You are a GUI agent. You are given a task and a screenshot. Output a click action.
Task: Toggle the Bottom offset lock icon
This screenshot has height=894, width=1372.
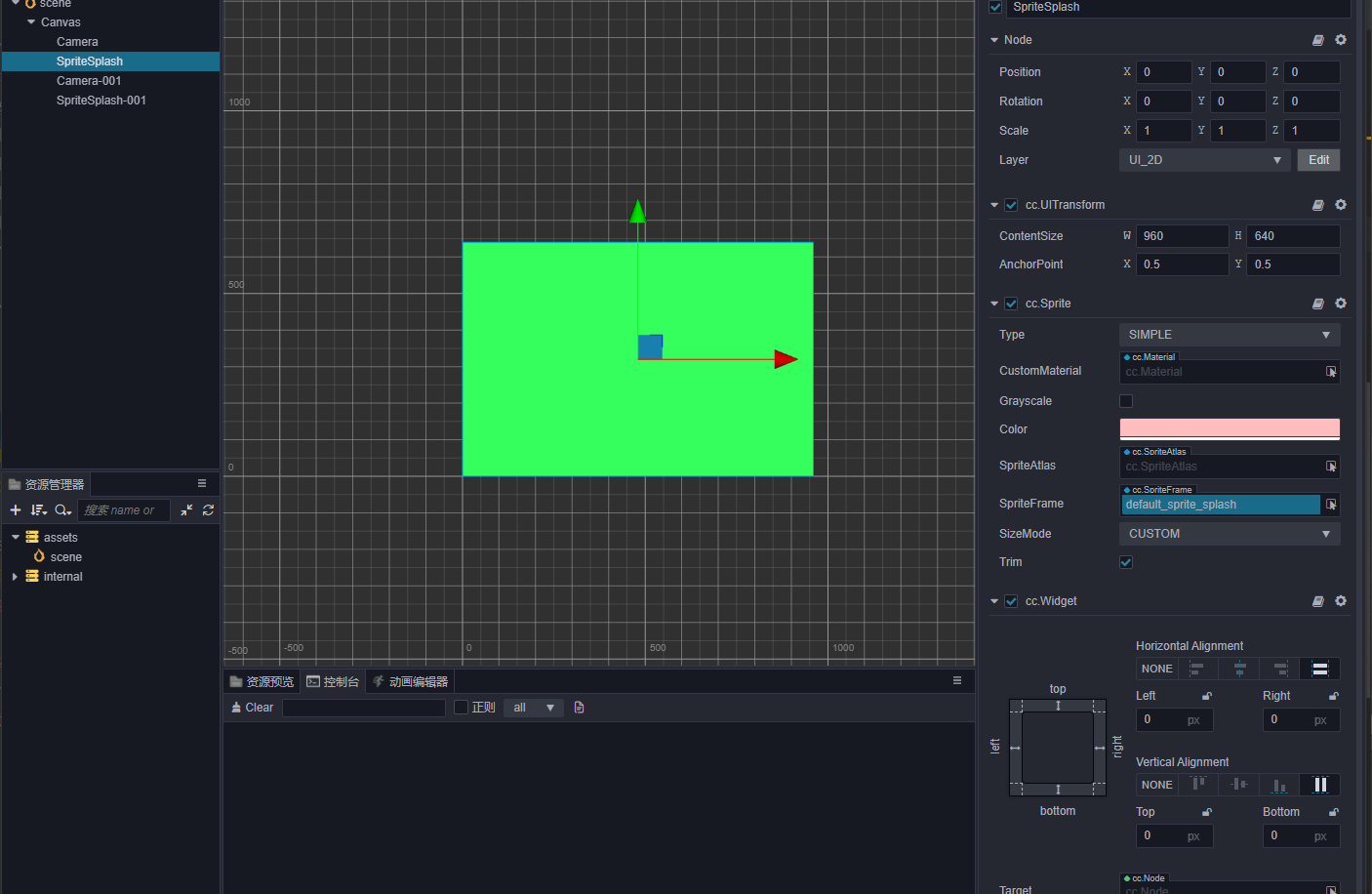pos(1334,812)
